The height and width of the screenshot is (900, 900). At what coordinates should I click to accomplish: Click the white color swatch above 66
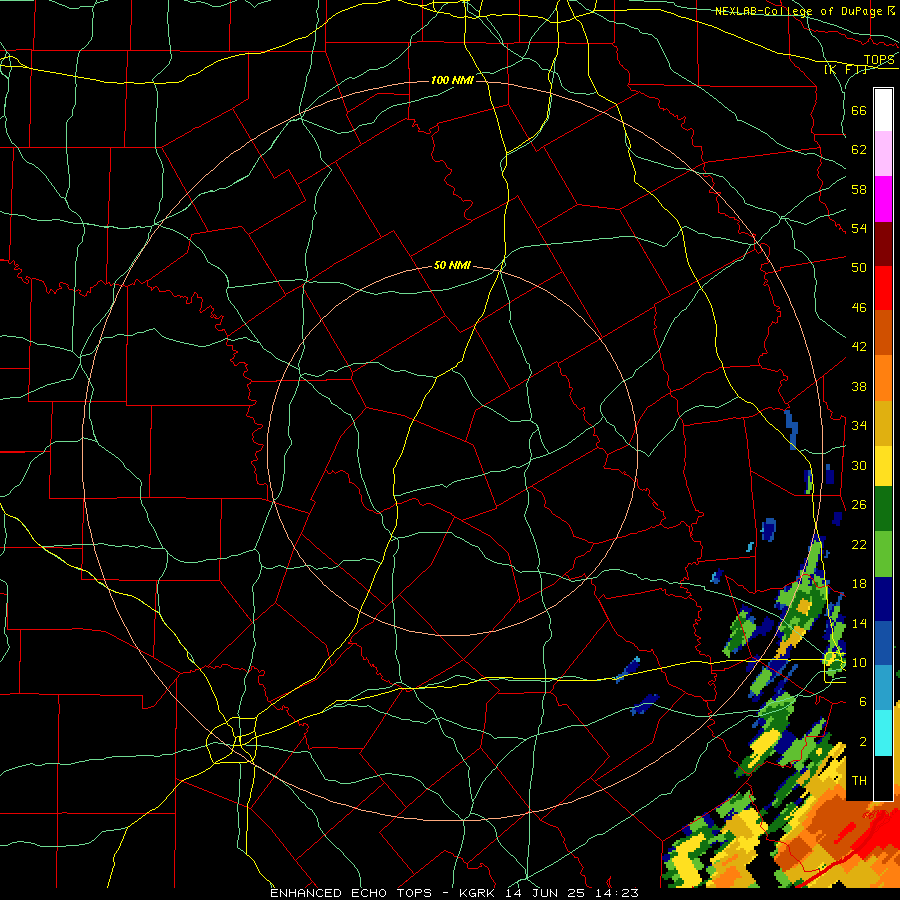coord(883,110)
